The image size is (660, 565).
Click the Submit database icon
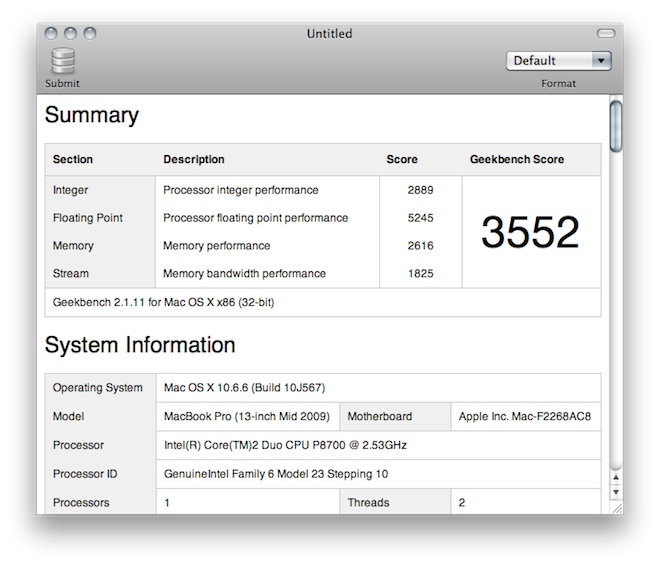63,61
